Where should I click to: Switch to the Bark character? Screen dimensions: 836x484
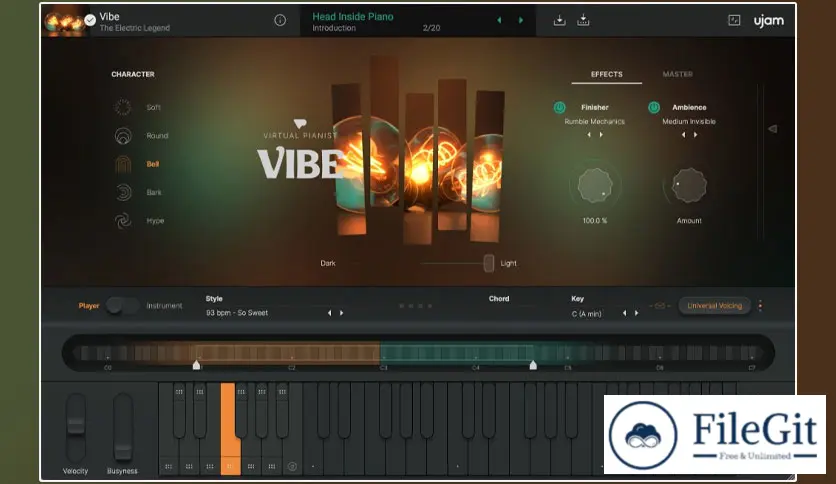pyautogui.click(x=154, y=192)
